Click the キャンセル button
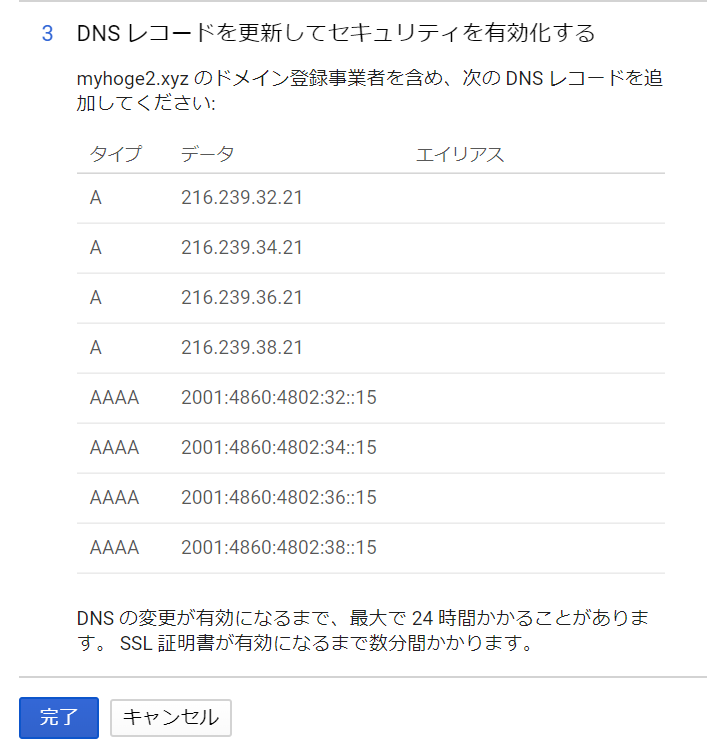707x752 pixels. 170,717
